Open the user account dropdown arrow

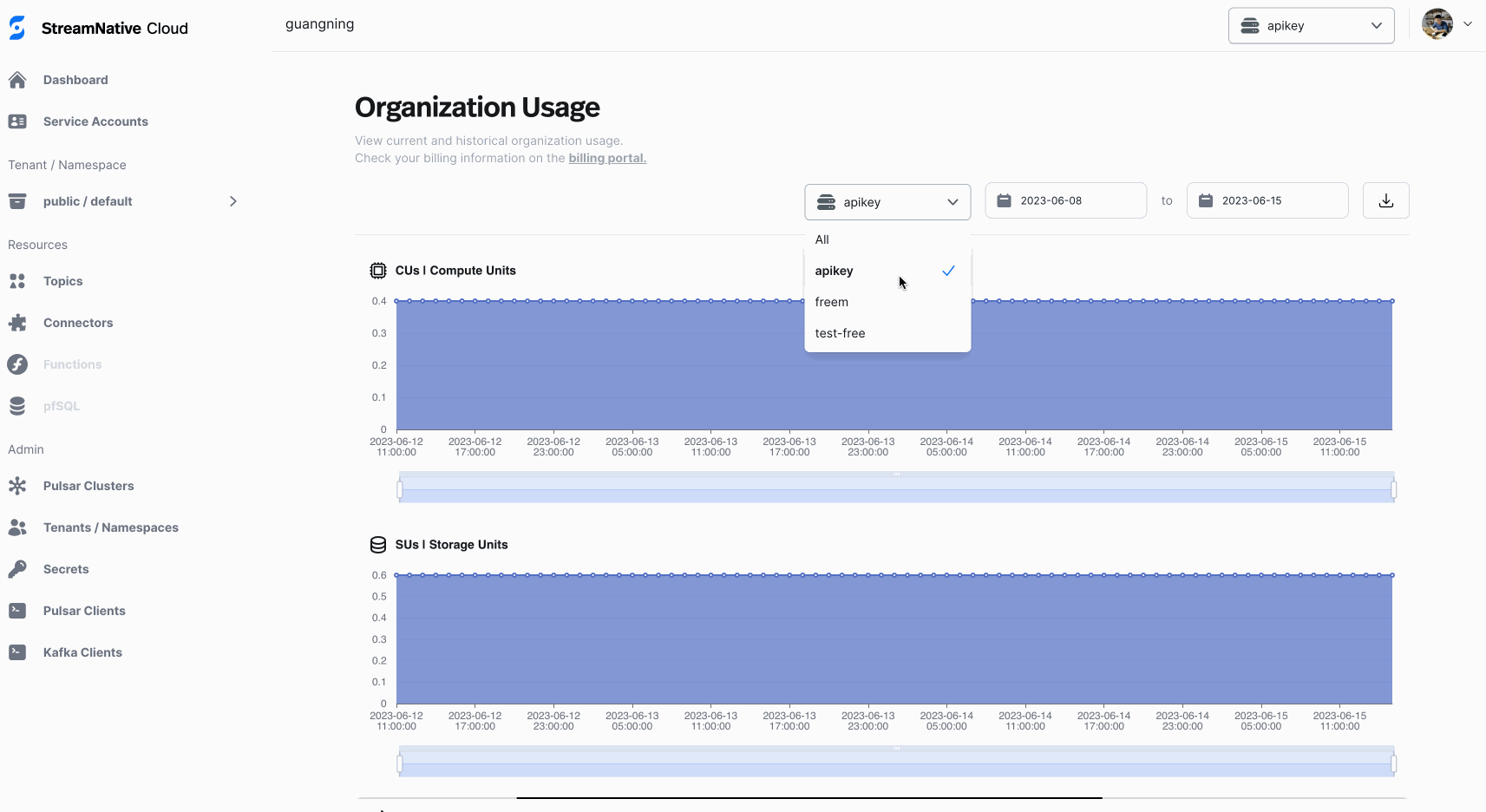1468,23
